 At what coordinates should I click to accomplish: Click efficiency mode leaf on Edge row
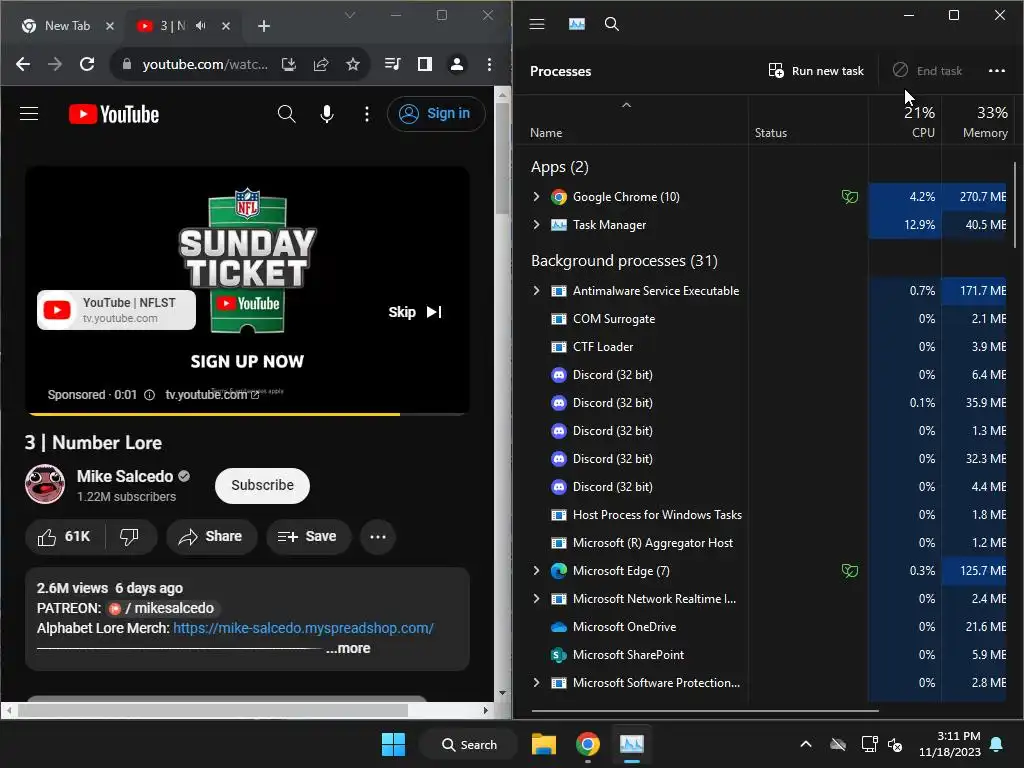coord(850,571)
